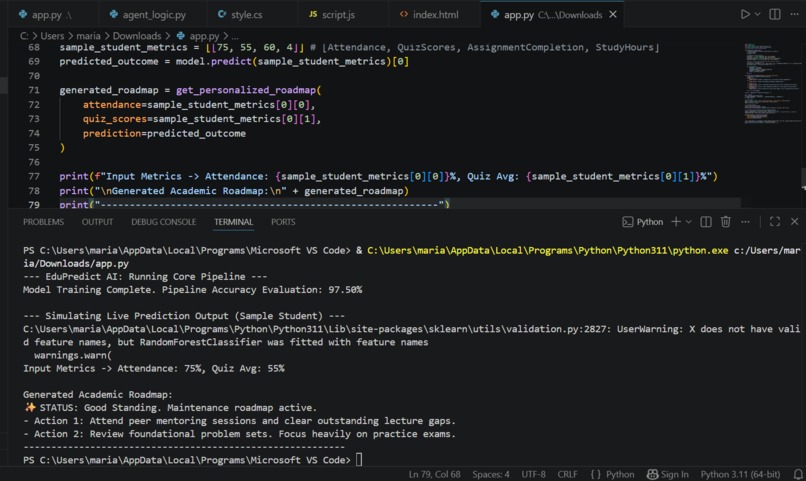Change end of line sequence CRLF
The image size is (806, 481).
coord(567,474)
